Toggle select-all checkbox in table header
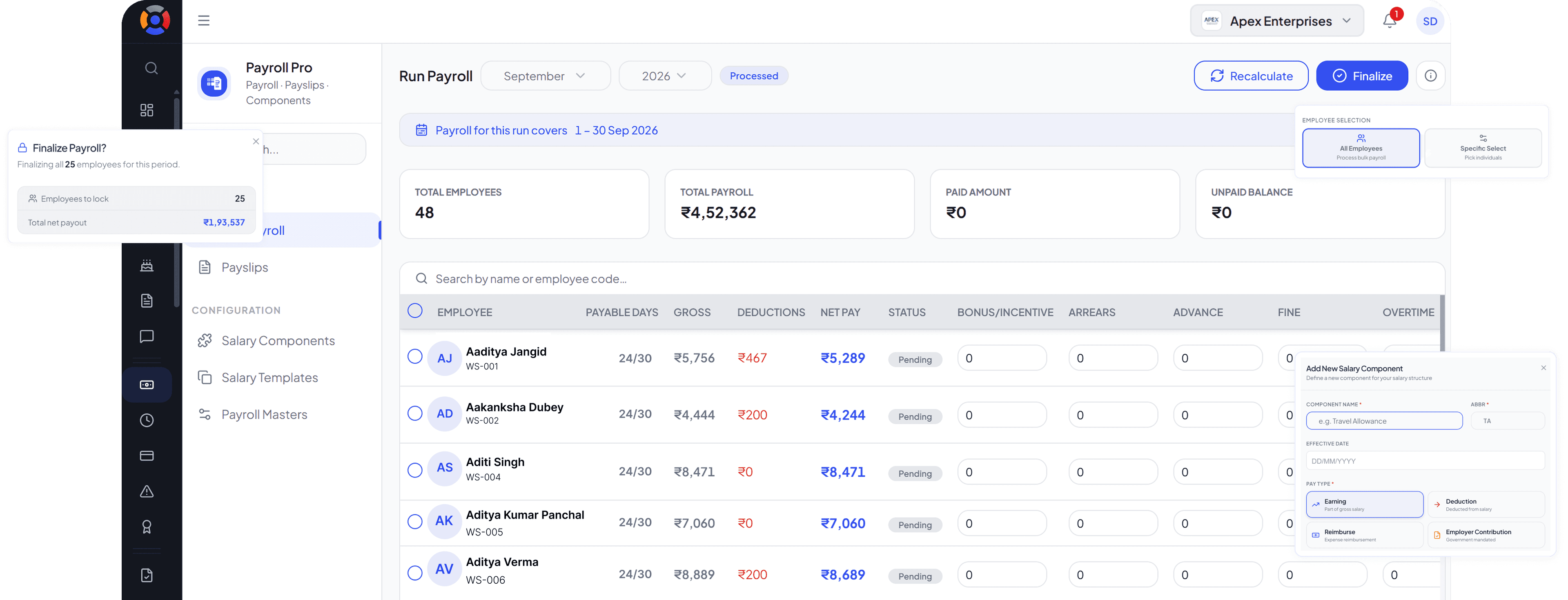 (x=415, y=311)
